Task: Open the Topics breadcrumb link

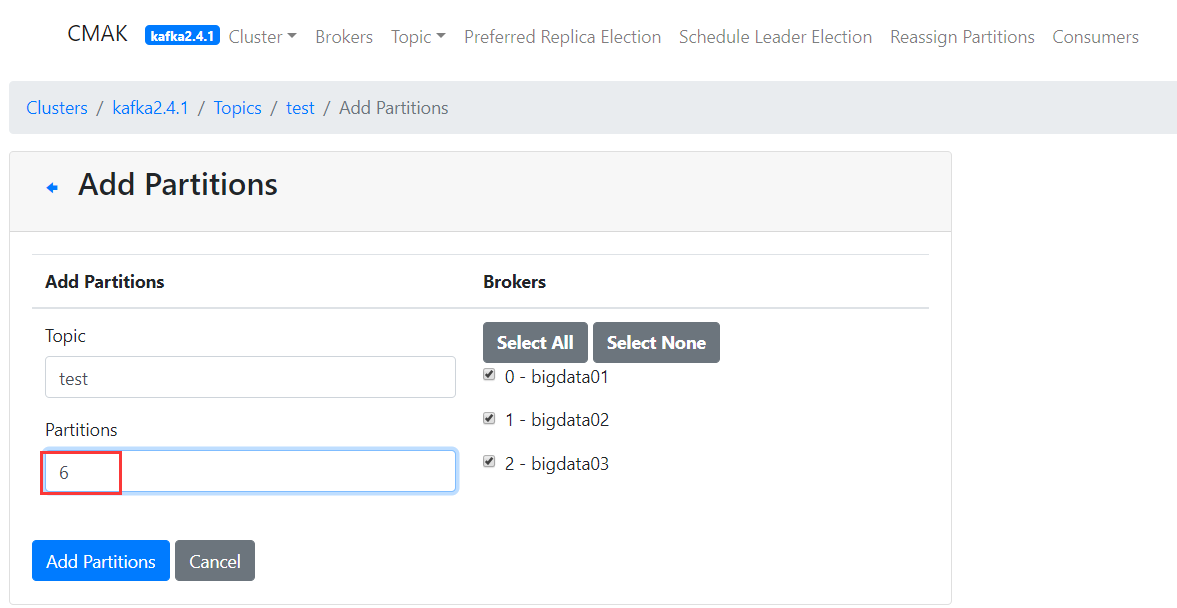Action: tap(237, 108)
